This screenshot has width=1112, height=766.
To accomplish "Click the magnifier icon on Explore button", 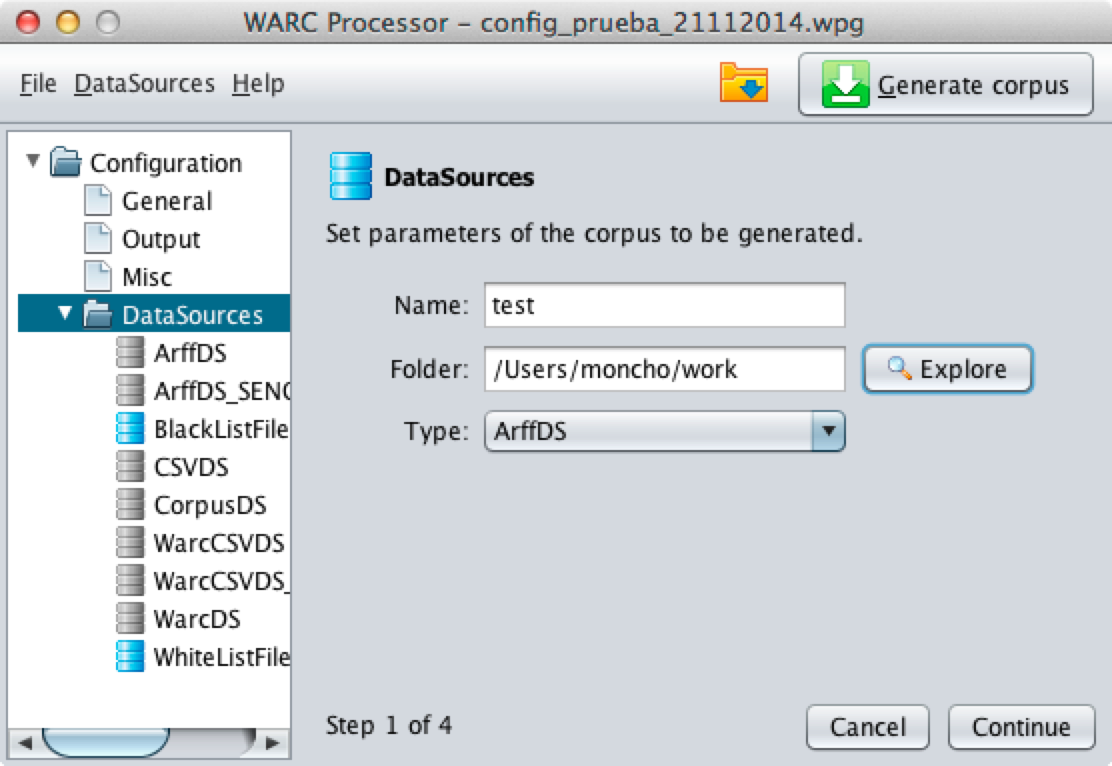I will click(x=898, y=368).
